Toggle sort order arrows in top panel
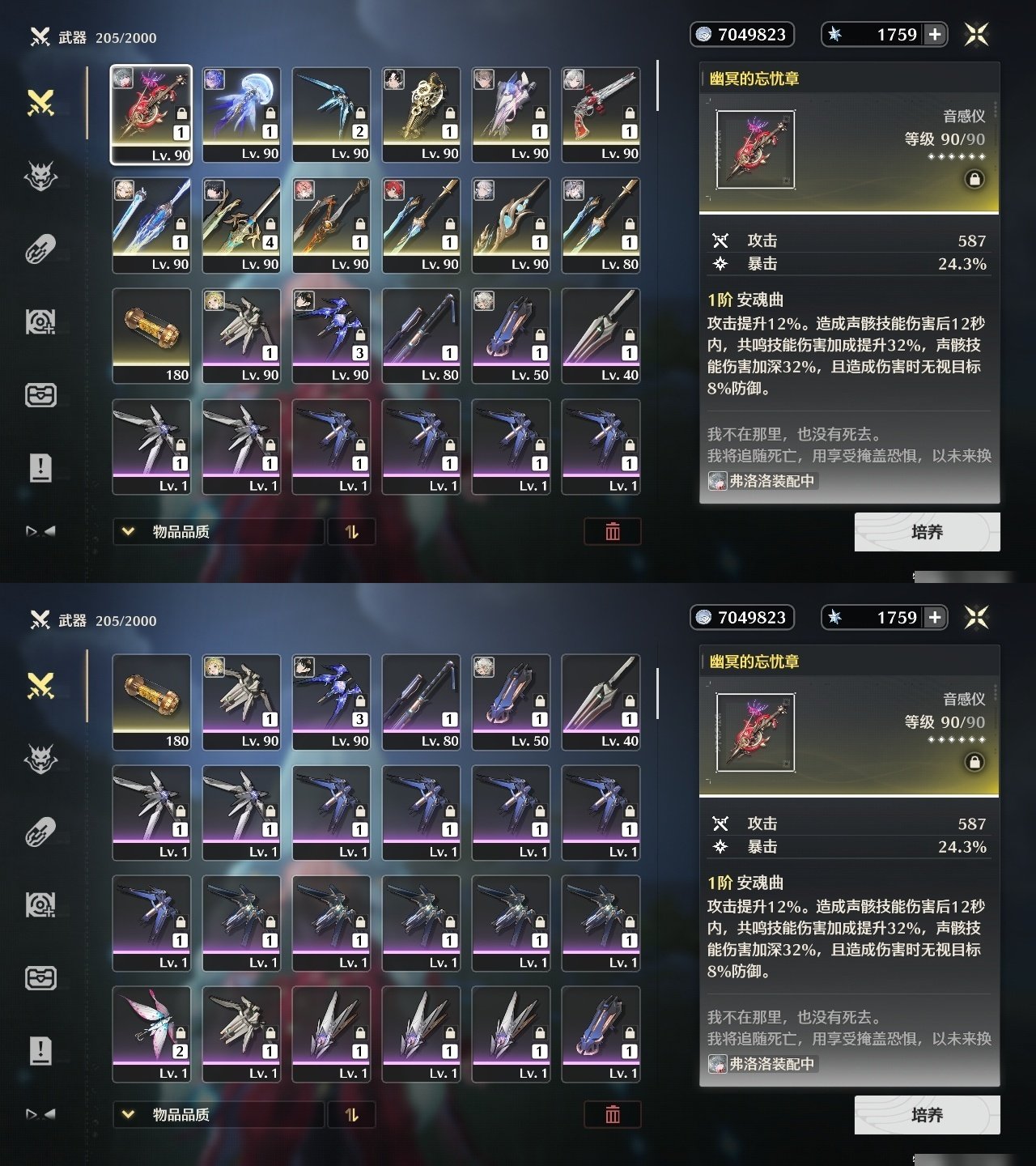 (x=351, y=531)
